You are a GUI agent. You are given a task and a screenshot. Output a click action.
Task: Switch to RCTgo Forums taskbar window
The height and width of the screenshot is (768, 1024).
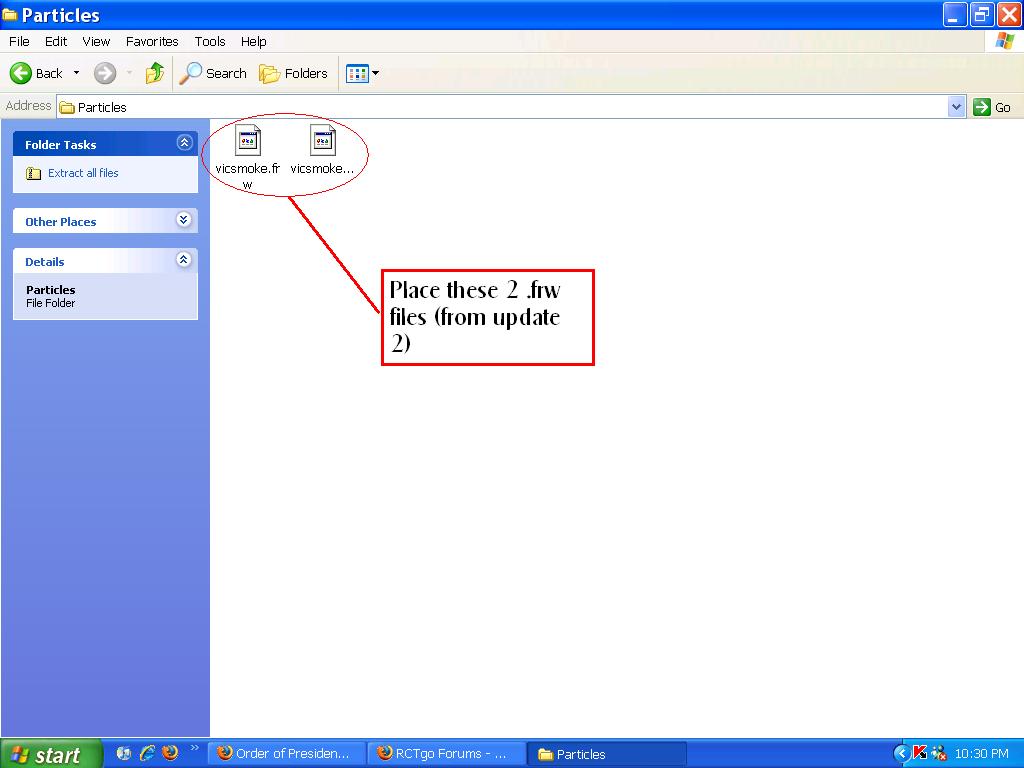441,754
